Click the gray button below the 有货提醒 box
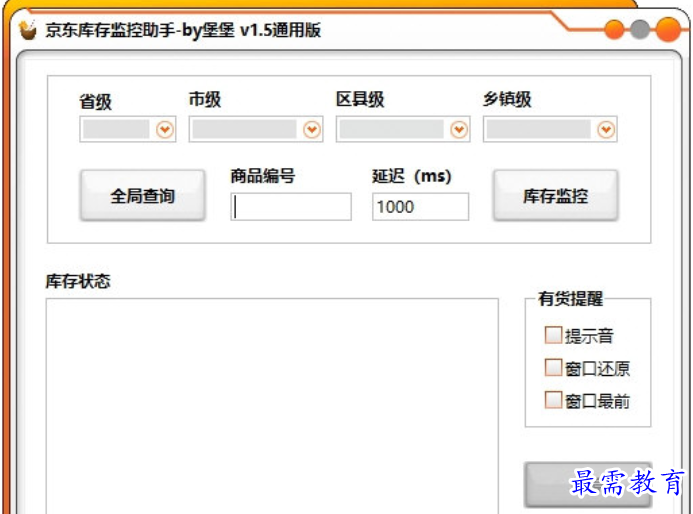Viewport: 693px width, 514px height. 588,485
